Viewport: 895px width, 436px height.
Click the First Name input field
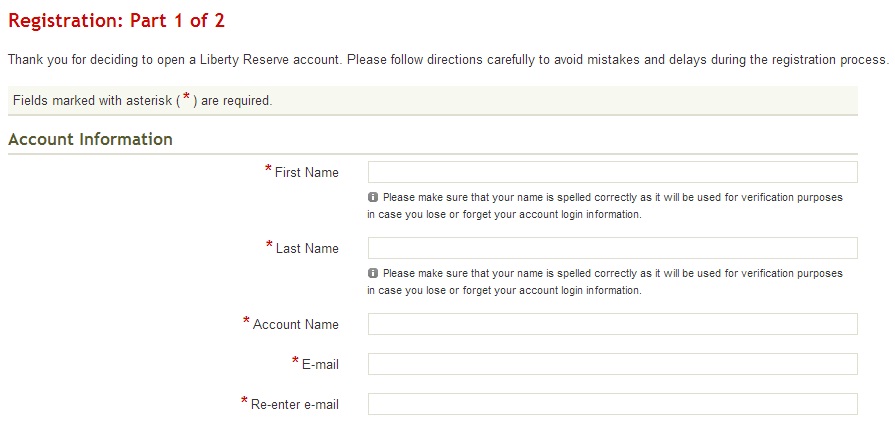(x=612, y=172)
